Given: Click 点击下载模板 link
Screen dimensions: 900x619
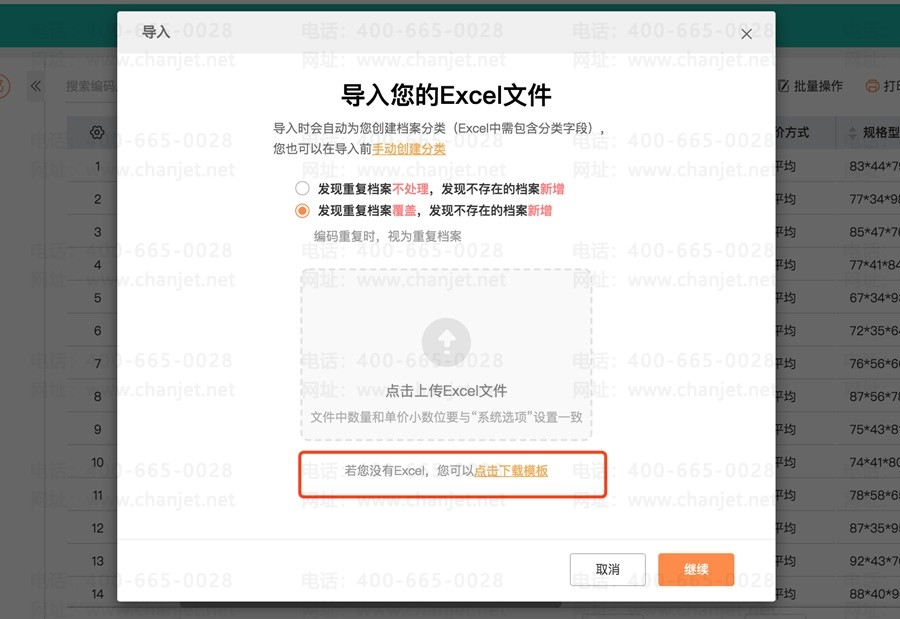Looking at the screenshot, I should tap(511, 471).
